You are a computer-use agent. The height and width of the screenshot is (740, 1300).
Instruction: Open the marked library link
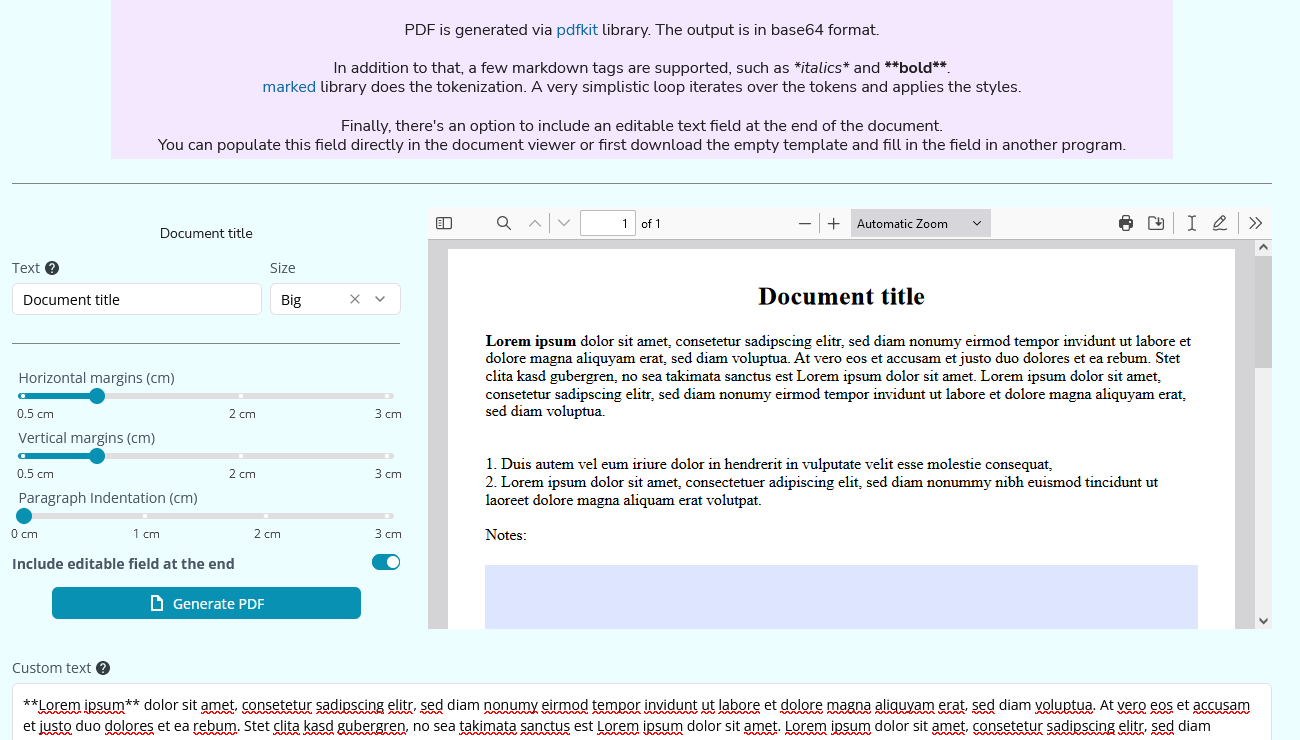tap(289, 87)
